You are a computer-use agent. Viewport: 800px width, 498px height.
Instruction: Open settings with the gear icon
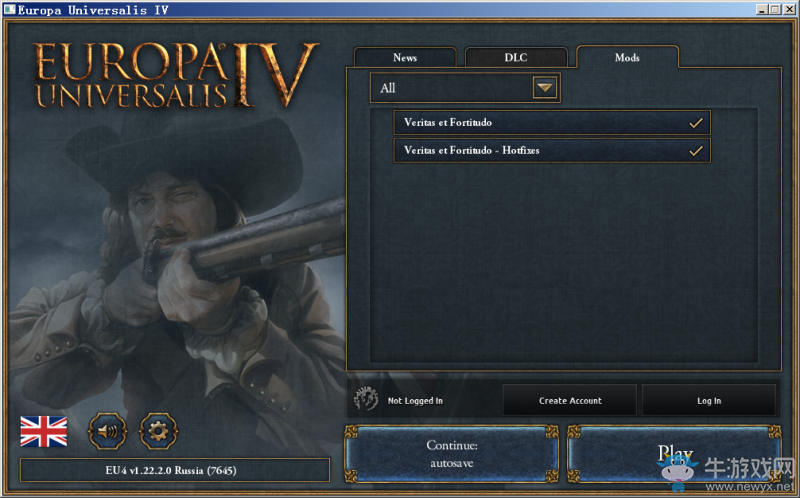point(159,431)
